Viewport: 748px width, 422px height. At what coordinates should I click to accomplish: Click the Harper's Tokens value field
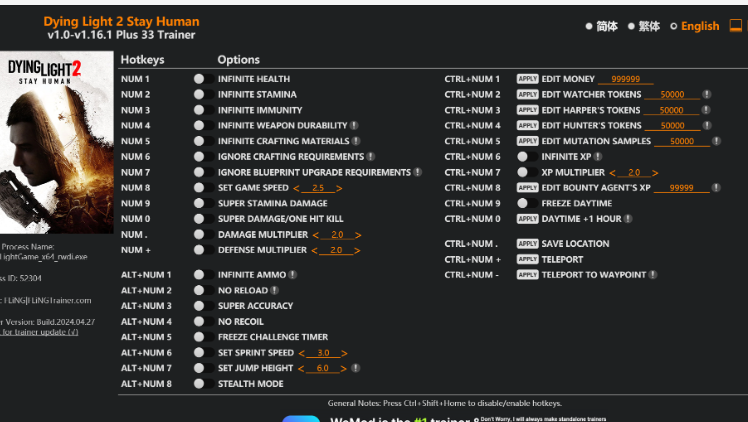(x=671, y=110)
